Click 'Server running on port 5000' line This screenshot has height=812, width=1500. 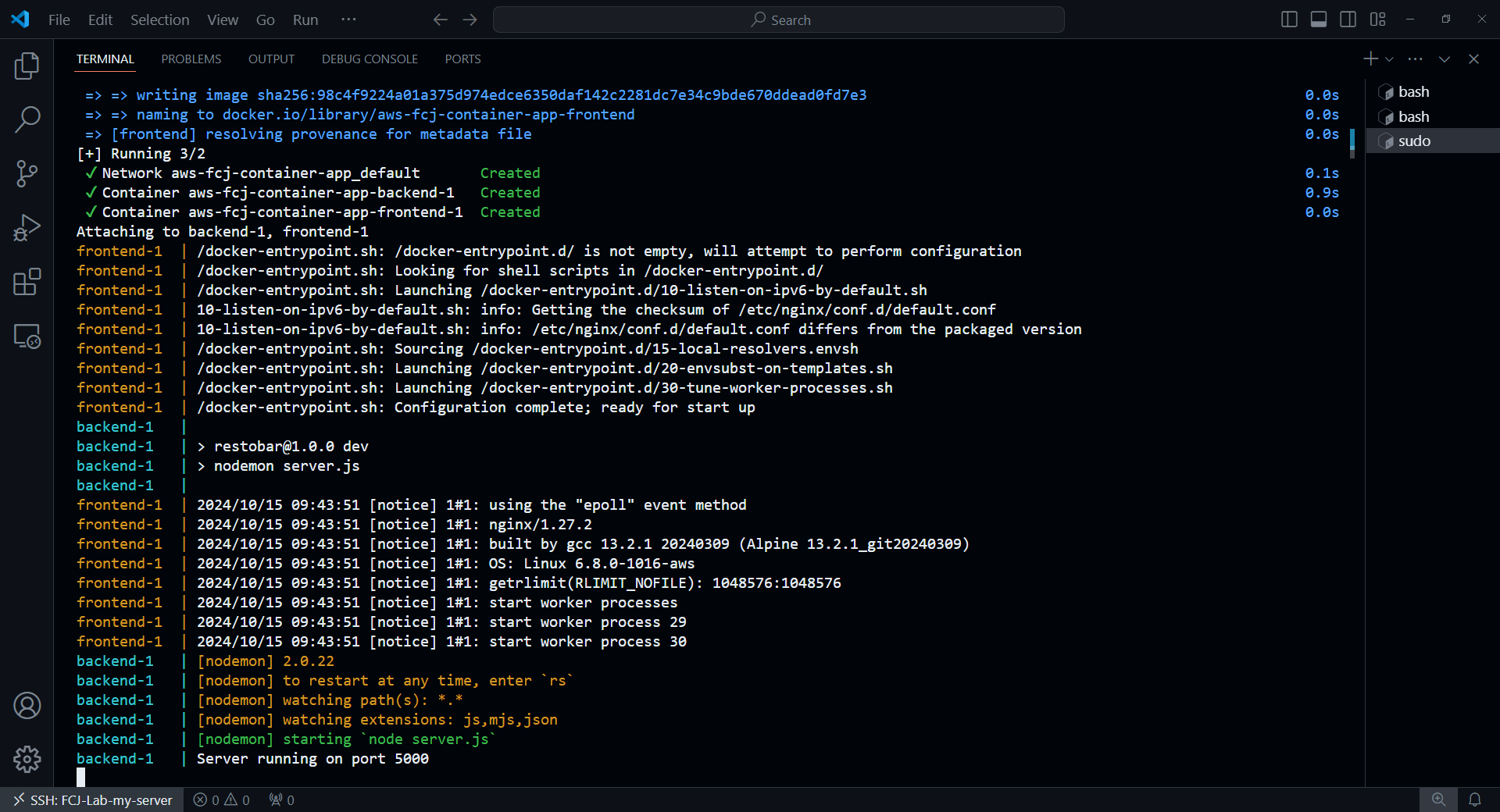click(x=312, y=759)
